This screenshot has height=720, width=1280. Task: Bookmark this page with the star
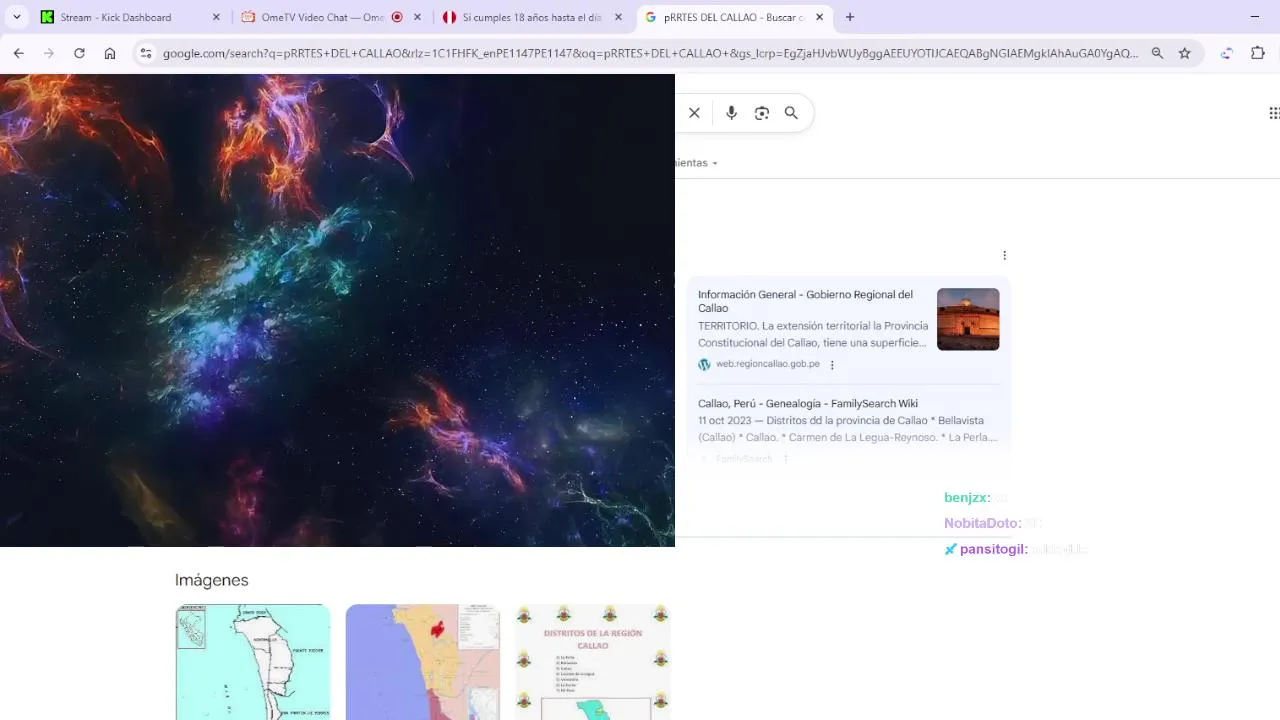click(x=1185, y=53)
